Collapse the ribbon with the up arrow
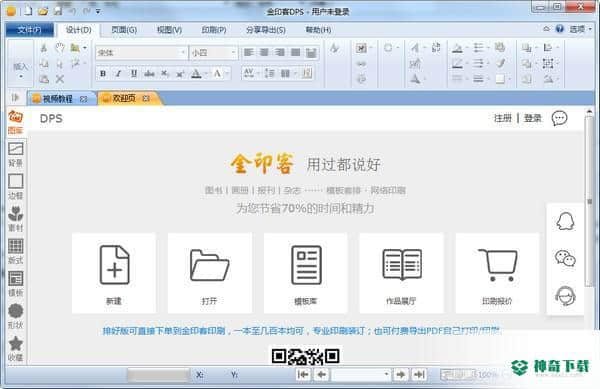Screen dimensions: 600x389 tap(546, 29)
